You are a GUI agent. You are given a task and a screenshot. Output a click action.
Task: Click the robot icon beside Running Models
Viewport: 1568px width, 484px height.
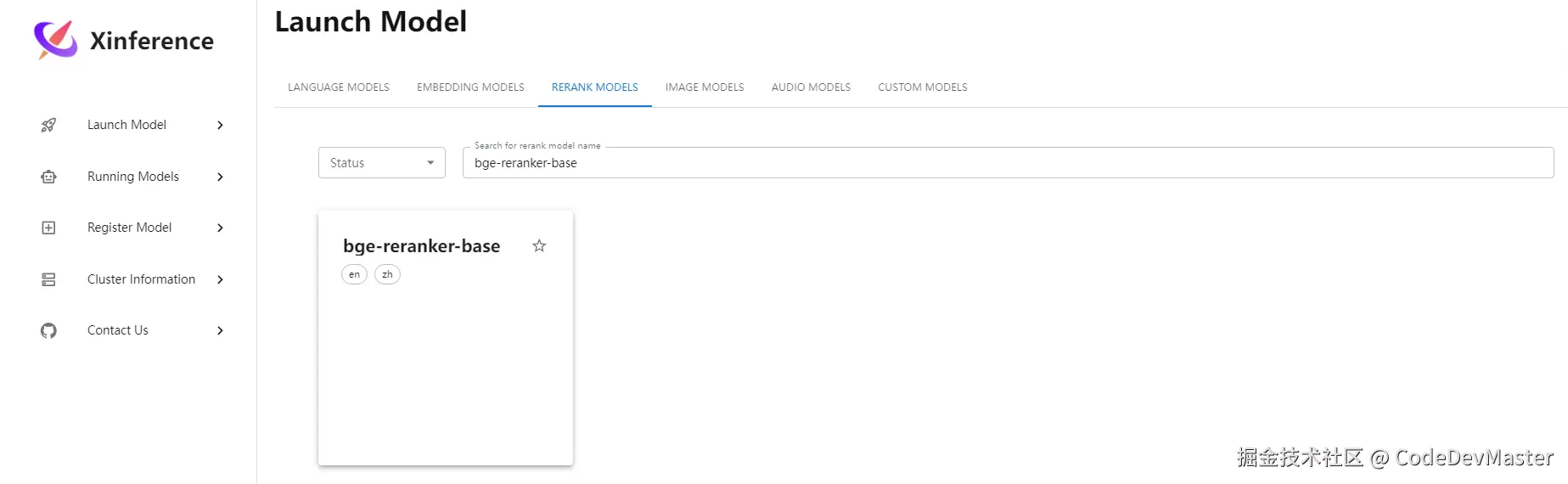48,177
